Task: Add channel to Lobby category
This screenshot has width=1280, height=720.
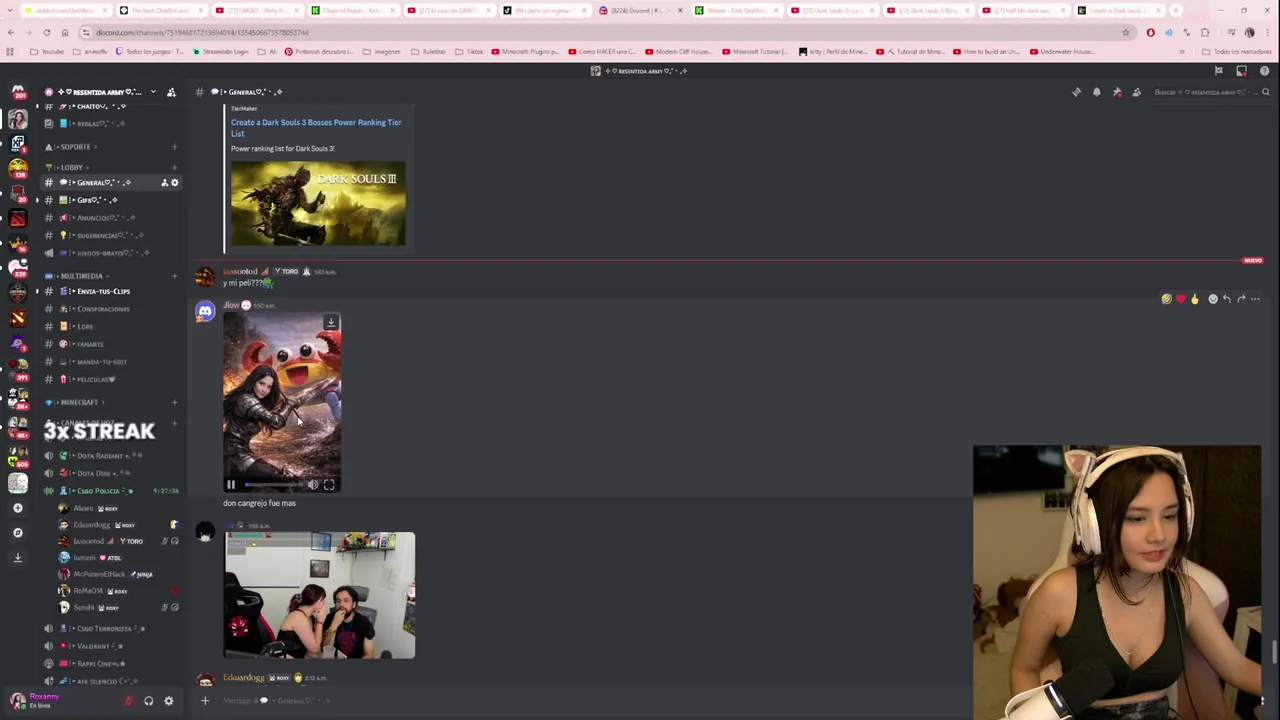Action: (174, 167)
